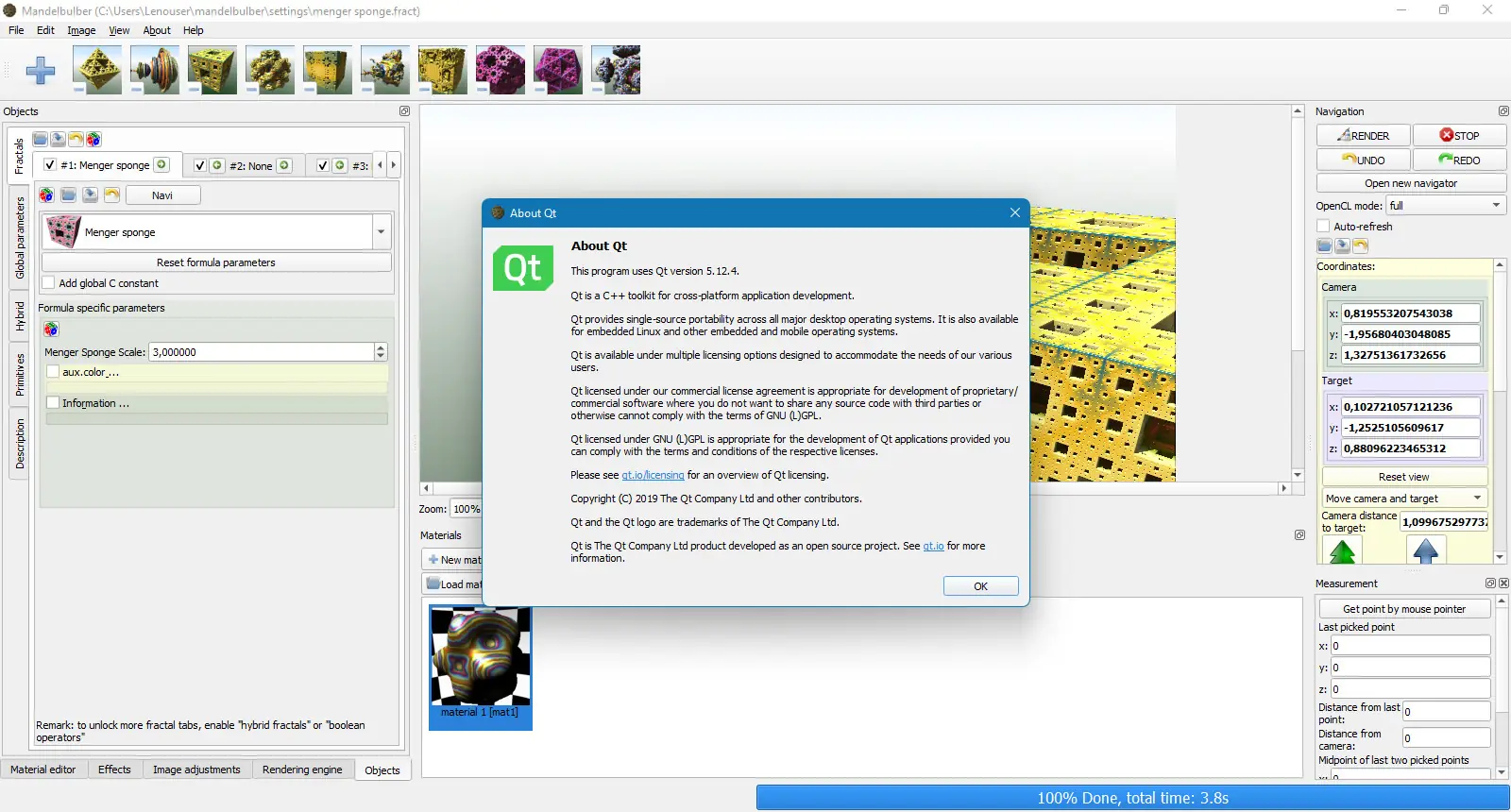Click the STOP button

(1459, 135)
